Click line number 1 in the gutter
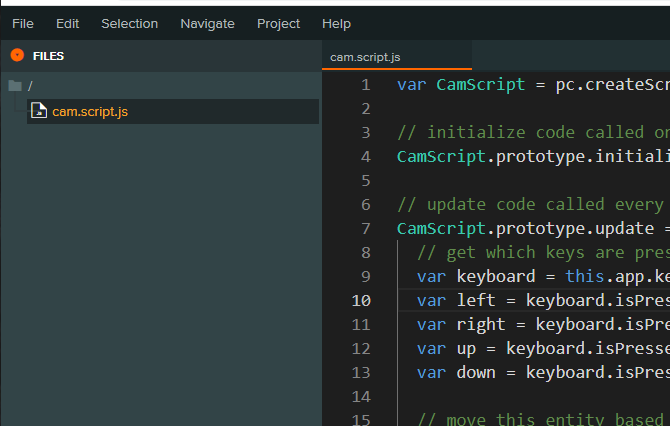 365,84
